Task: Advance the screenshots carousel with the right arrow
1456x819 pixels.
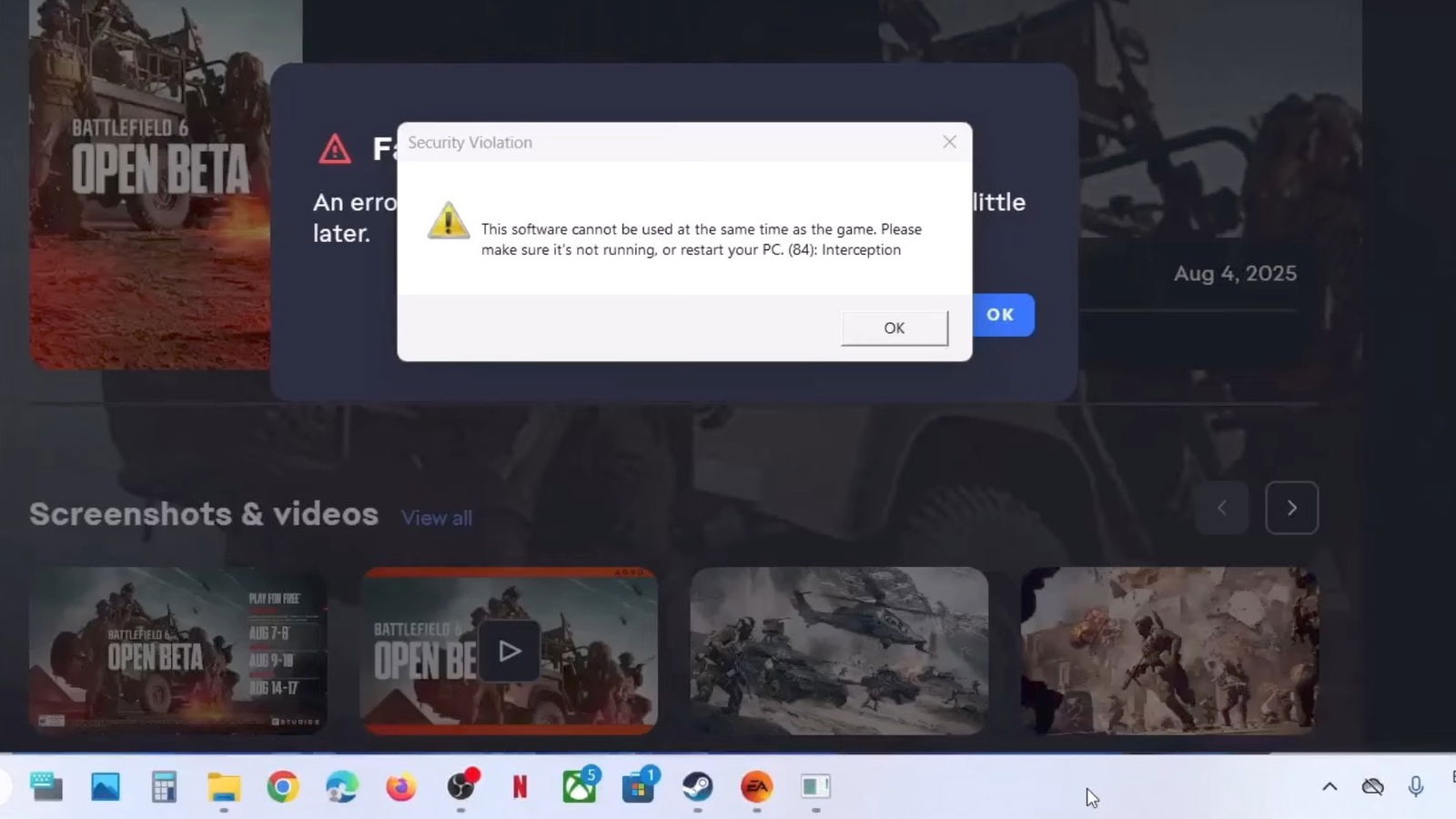Action: [1291, 508]
